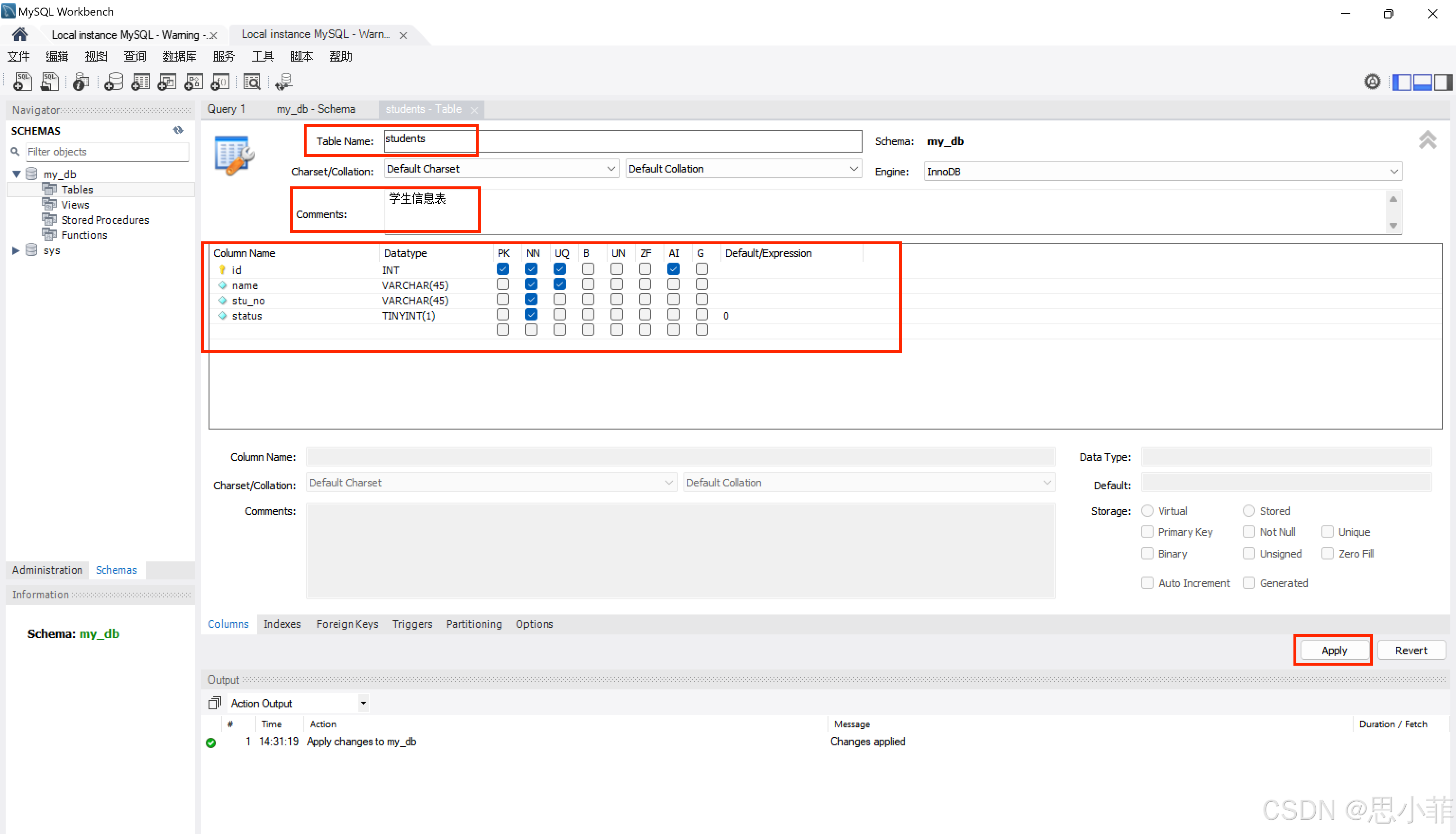Enable the AI checkbox for id column
1456x834 pixels.
673,270
